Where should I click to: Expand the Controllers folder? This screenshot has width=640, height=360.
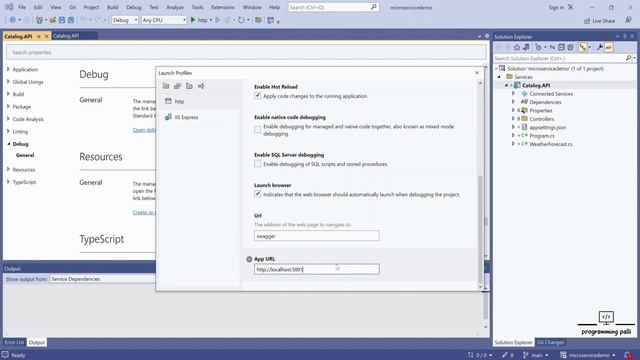coord(513,118)
